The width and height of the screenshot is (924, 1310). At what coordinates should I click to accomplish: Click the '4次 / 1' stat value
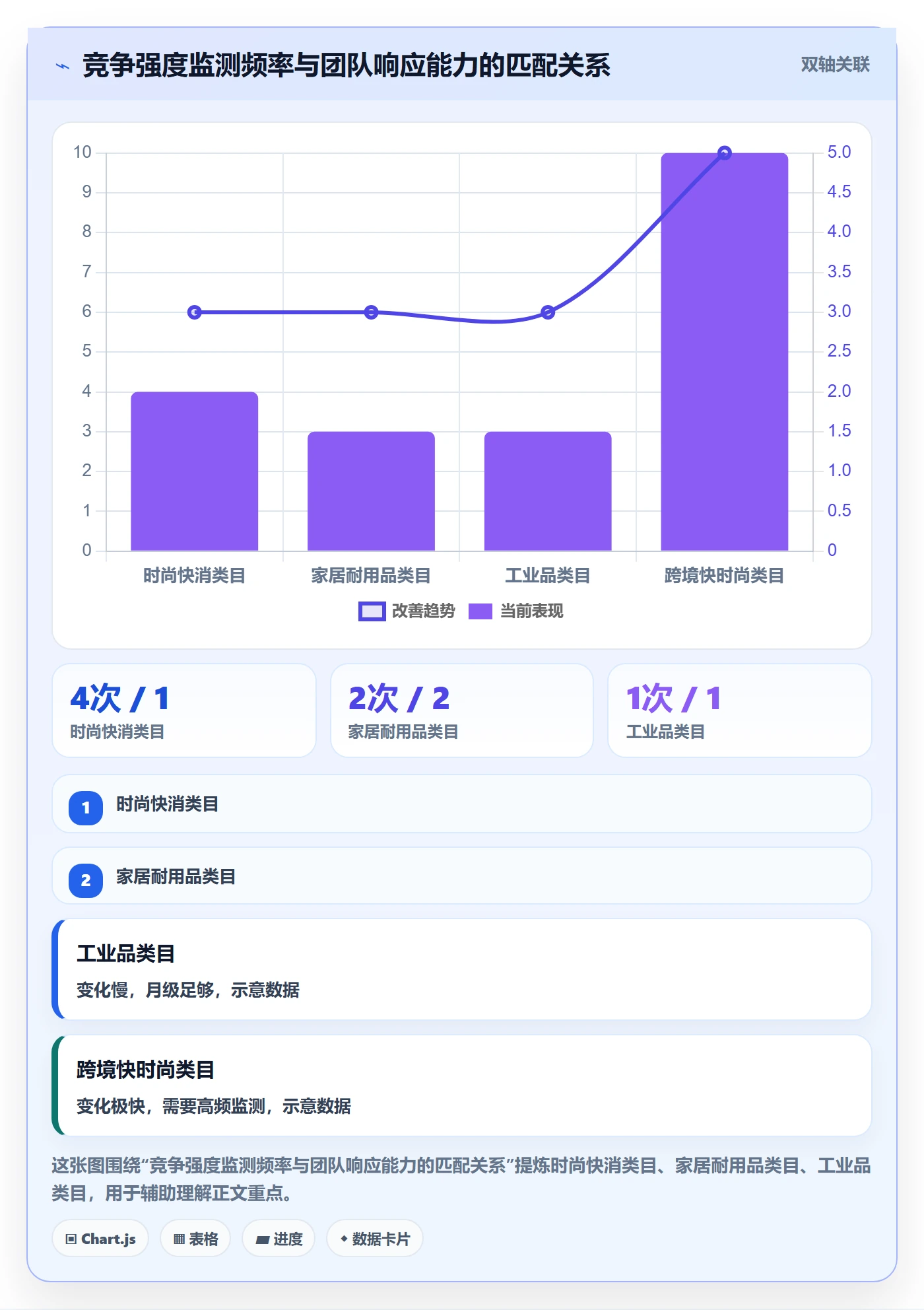120,698
